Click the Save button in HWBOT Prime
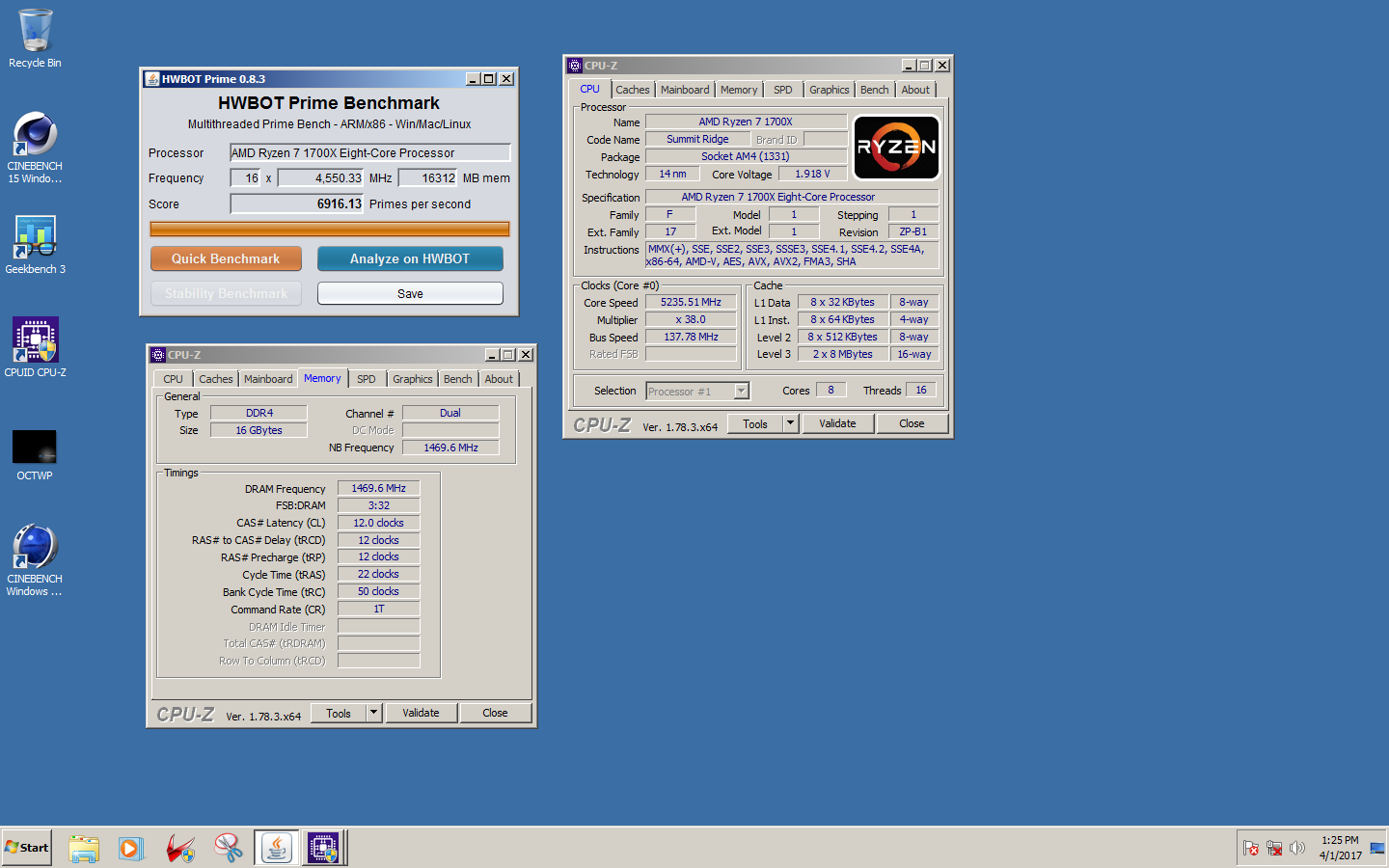The height and width of the screenshot is (868, 1389). 410,293
